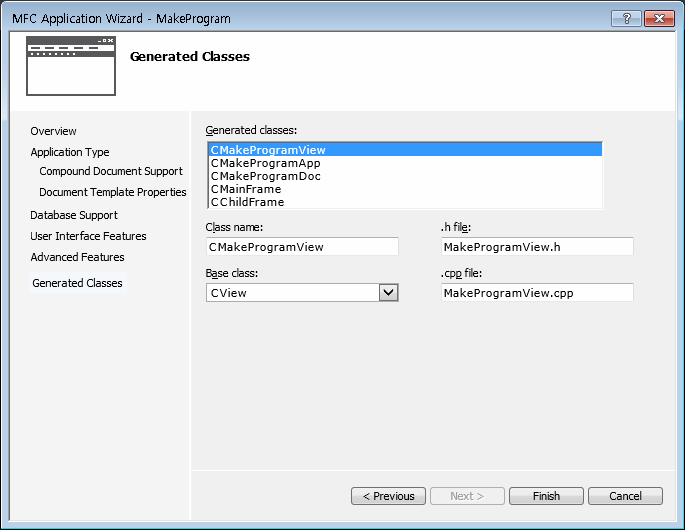Open Advanced Features page
Viewport: 685px width, 530px height.
coord(77,257)
